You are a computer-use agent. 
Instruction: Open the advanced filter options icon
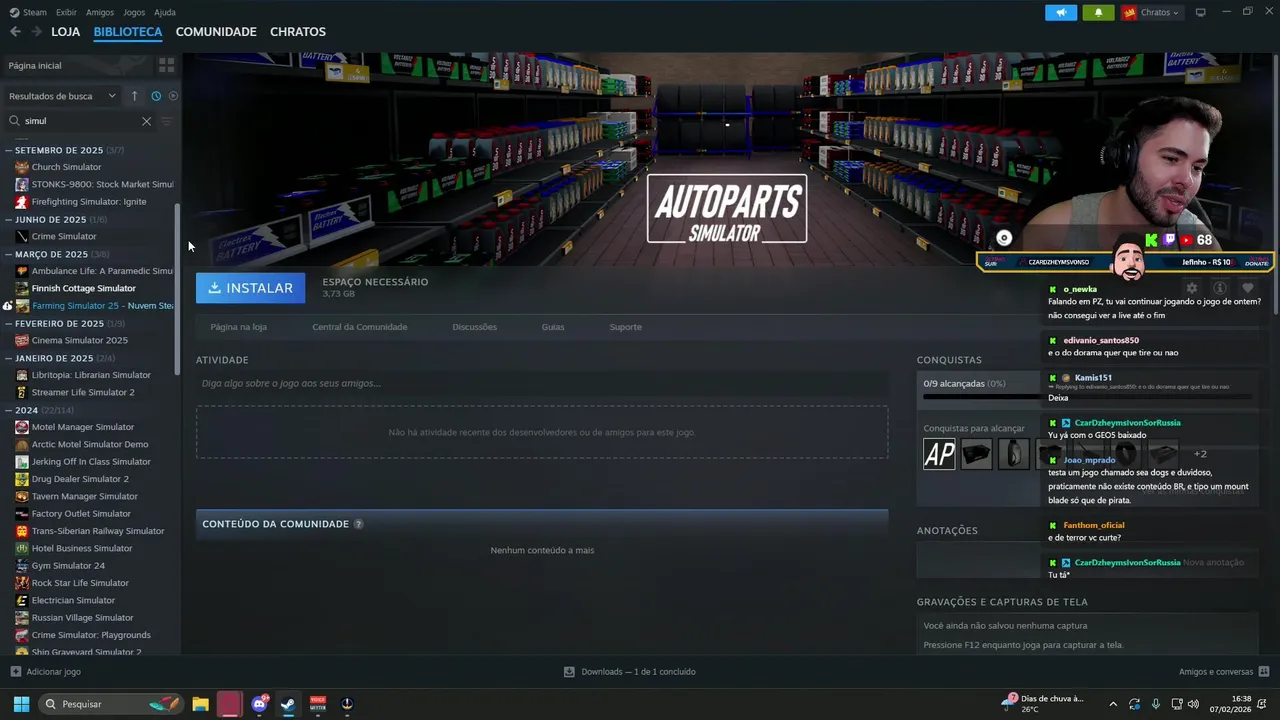tap(167, 121)
